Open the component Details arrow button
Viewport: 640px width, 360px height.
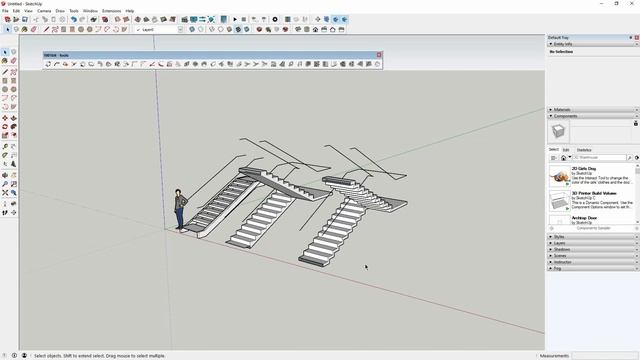637,158
